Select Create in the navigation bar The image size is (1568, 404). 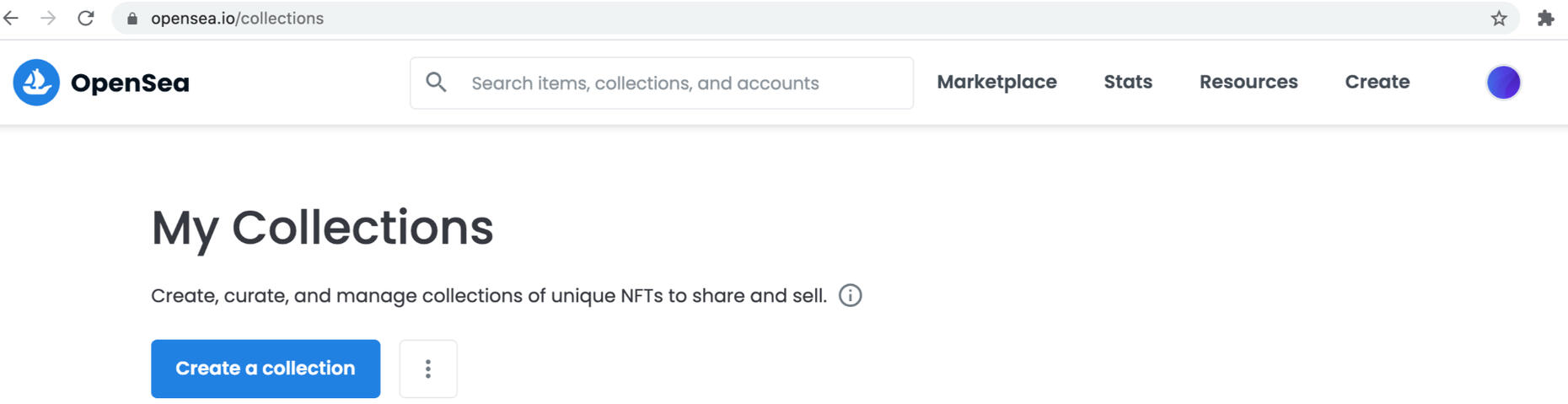[1377, 82]
